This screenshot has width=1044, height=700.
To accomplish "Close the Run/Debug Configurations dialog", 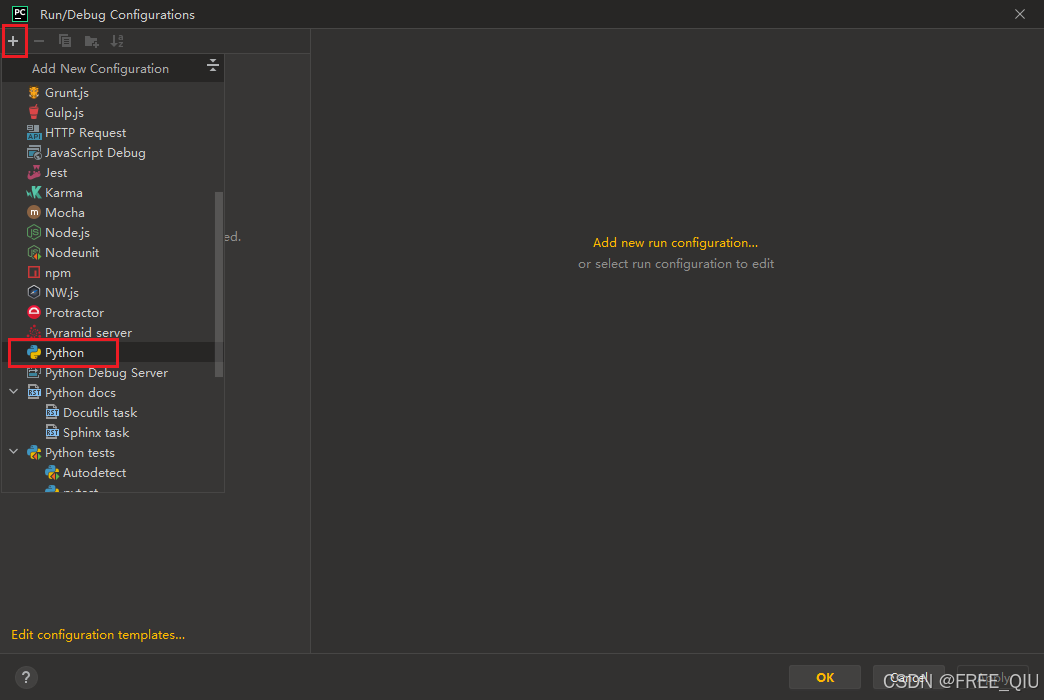I will (x=1019, y=14).
